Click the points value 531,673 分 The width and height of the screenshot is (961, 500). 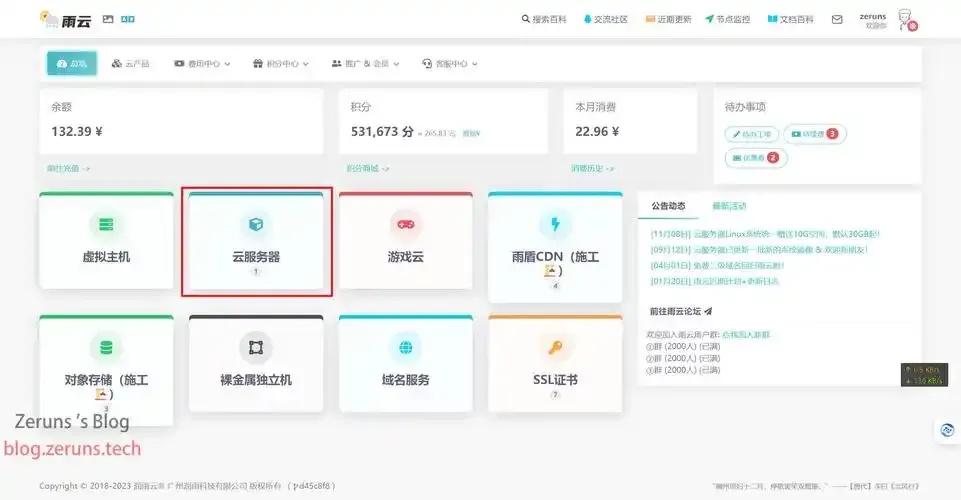point(382,131)
